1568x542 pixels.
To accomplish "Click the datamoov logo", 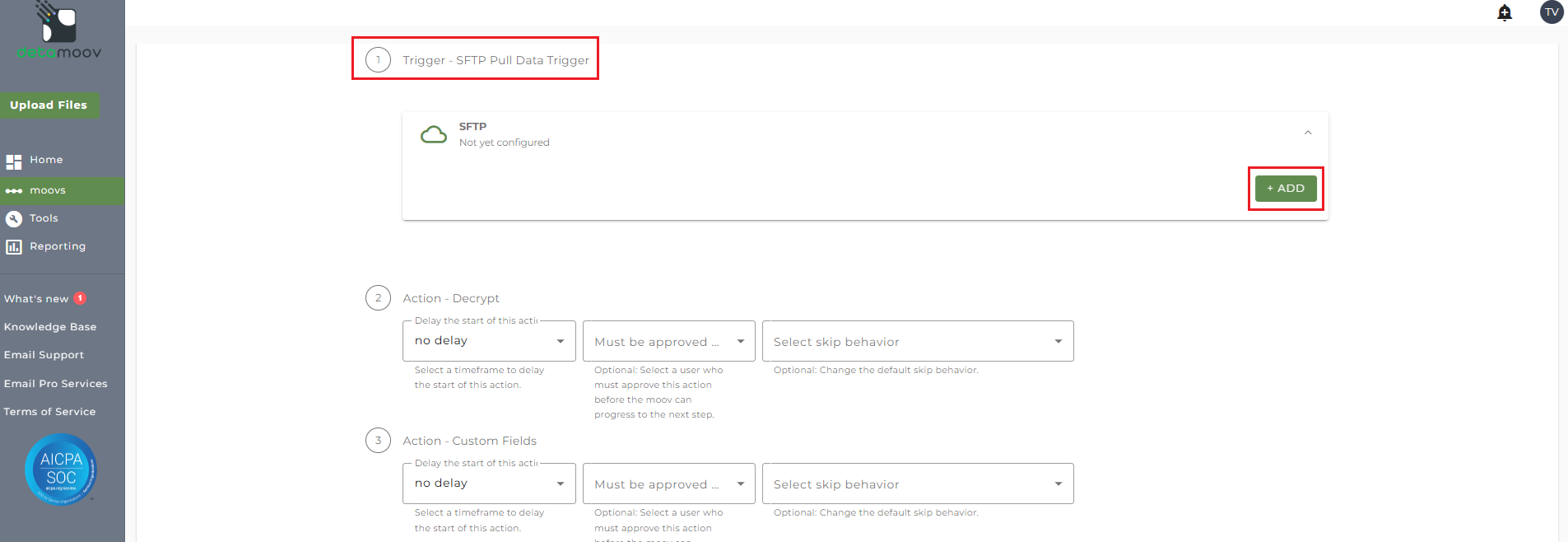I will 59,33.
